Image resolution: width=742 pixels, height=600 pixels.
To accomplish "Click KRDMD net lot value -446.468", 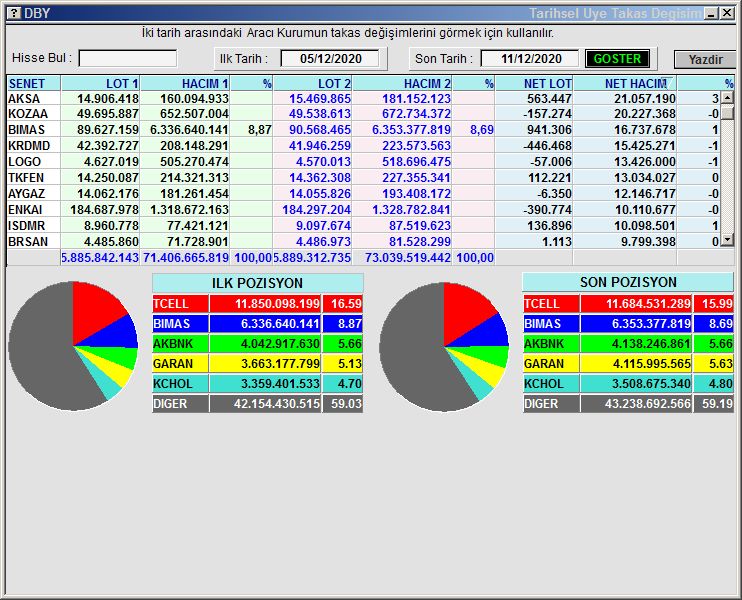I will click(x=548, y=146).
